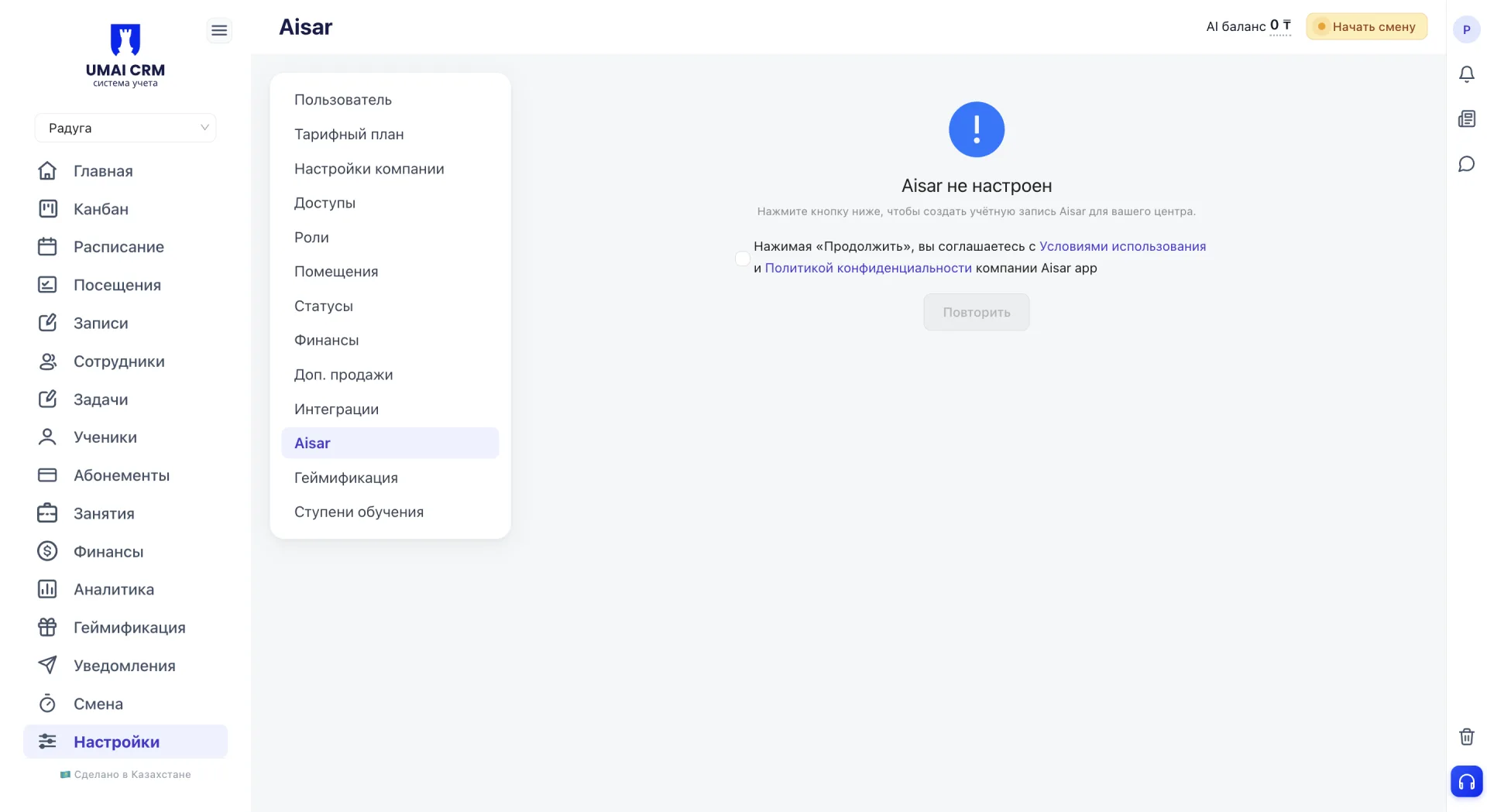Open the news document icon in right rail
The width and height of the screenshot is (1487, 812).
click(x=1466, y=118)
